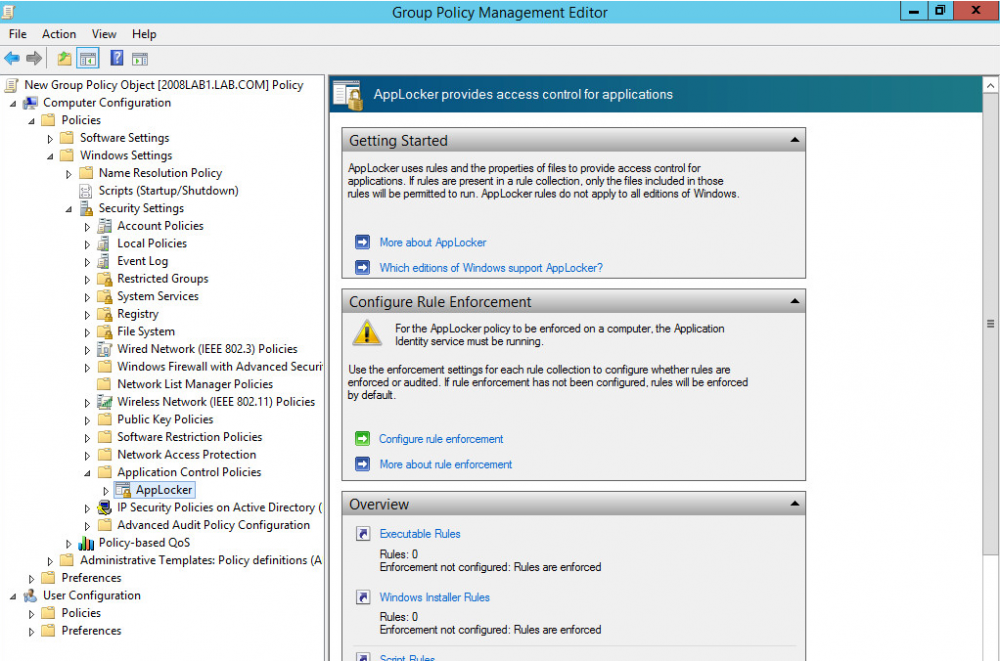1000x661 pixels.
Task: Select Network List Manager Policies
Action: click(195, 384)
